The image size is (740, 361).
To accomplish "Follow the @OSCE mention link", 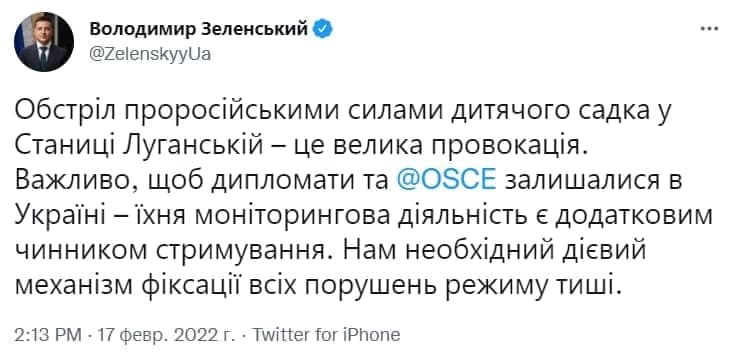I will [446, 181].
